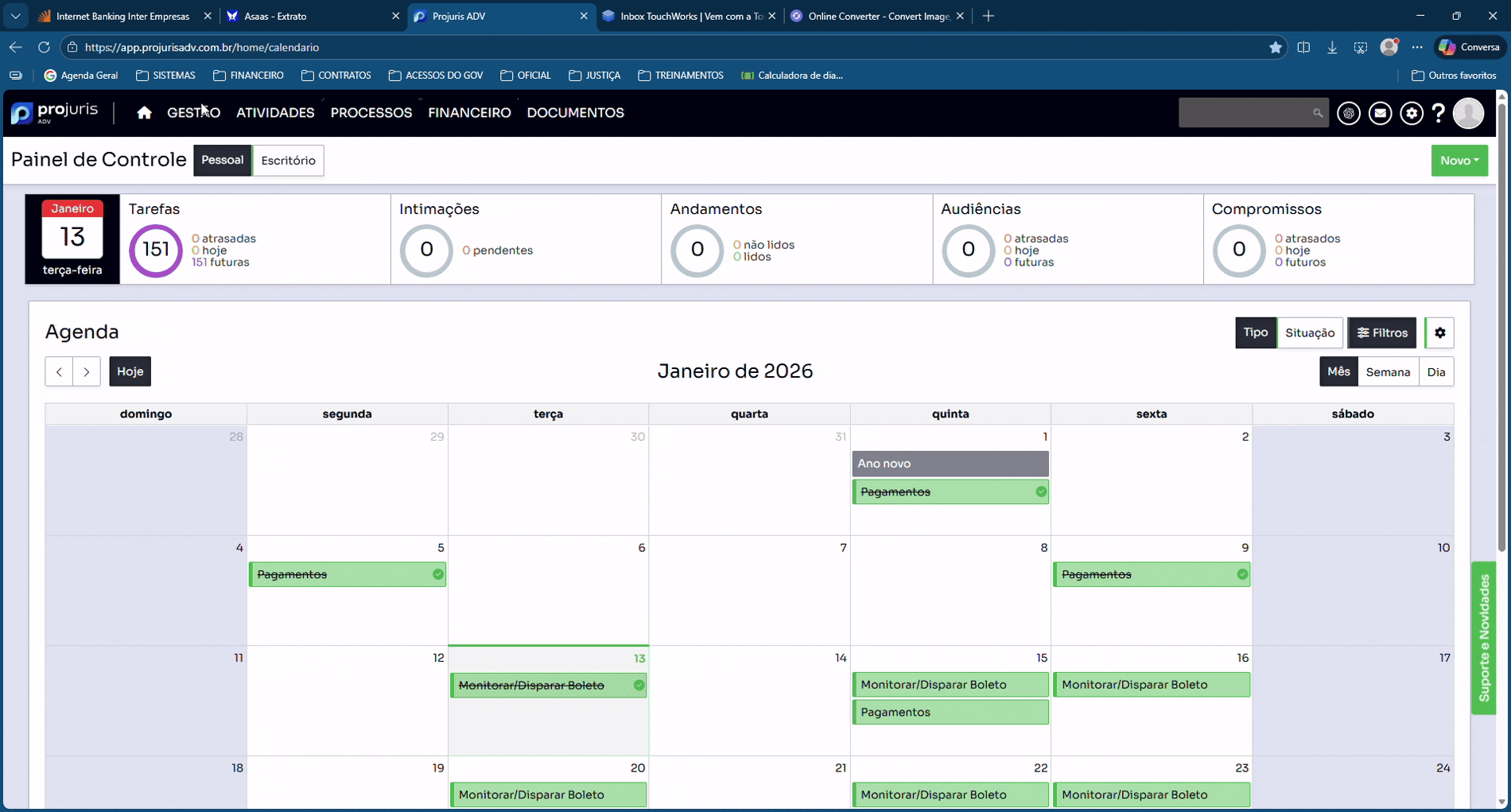Click the help question mark icon
Viewport: 1511px width, 812px height.
1439,114
